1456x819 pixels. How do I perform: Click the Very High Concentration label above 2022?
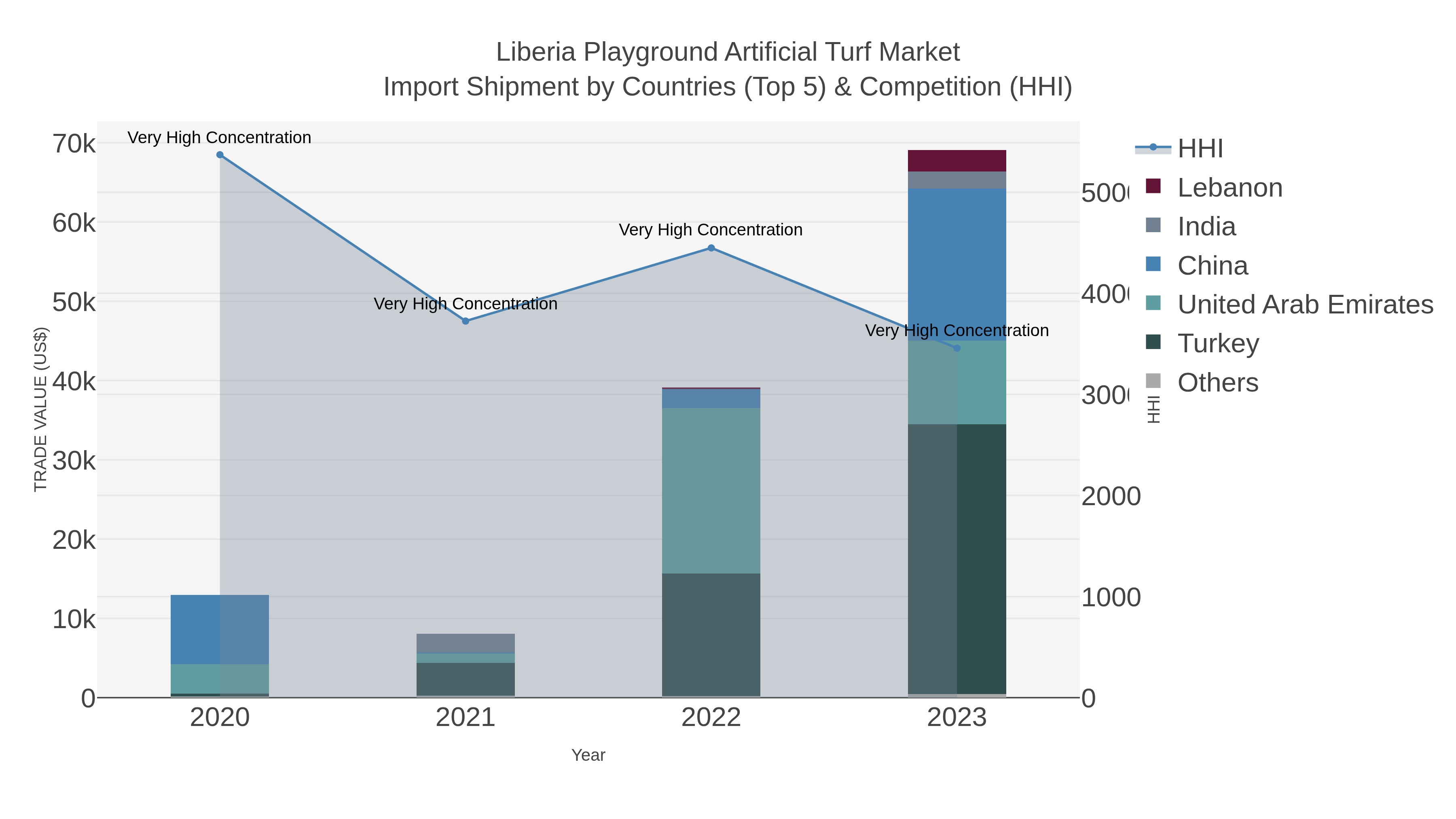711,229
